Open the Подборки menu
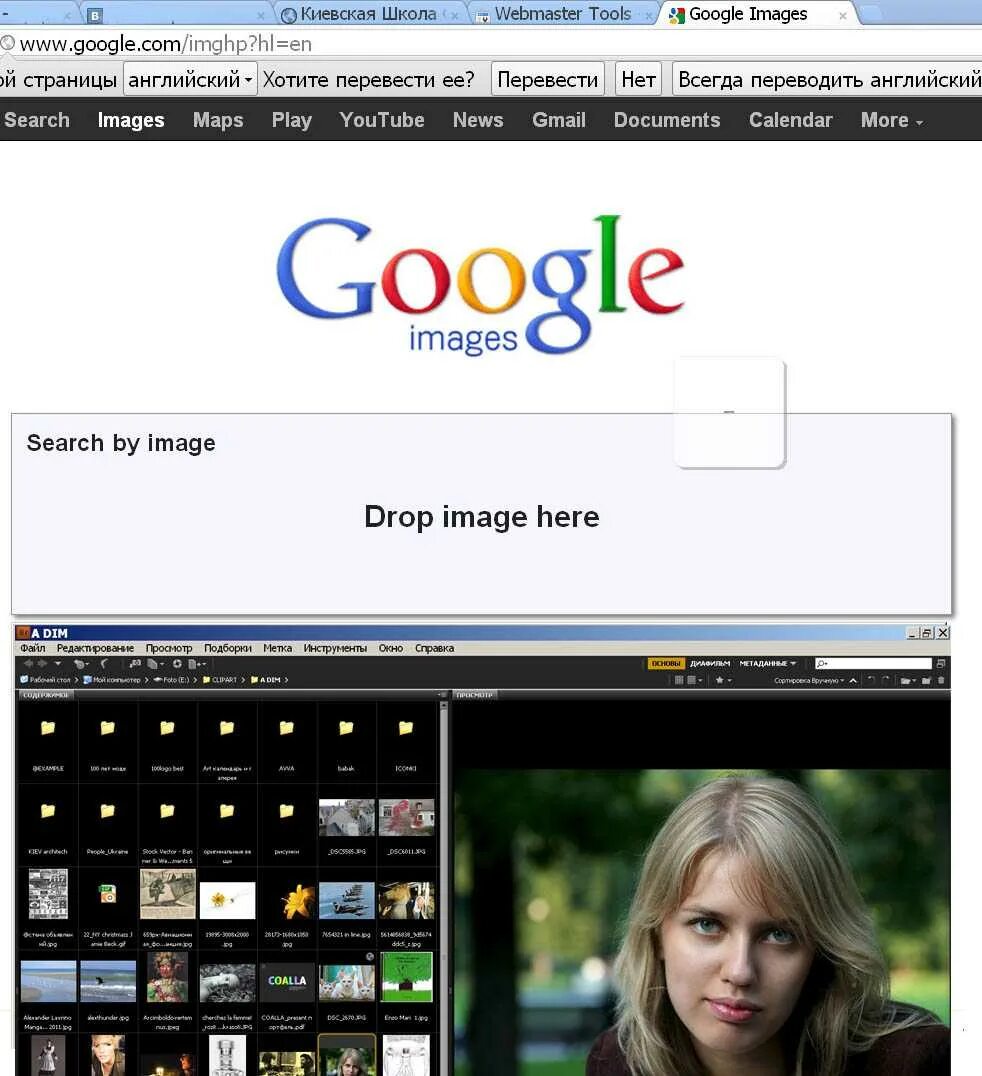 click(x=228, y=648)
